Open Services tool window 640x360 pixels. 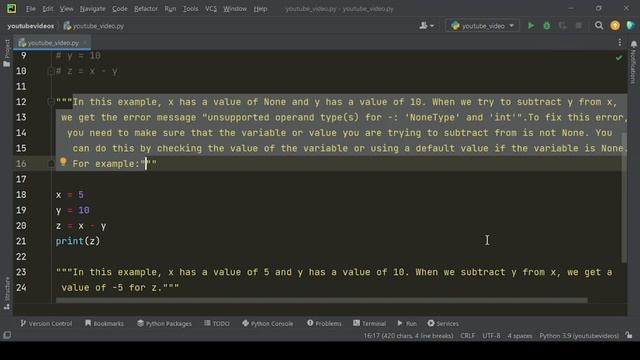point(443,323)
